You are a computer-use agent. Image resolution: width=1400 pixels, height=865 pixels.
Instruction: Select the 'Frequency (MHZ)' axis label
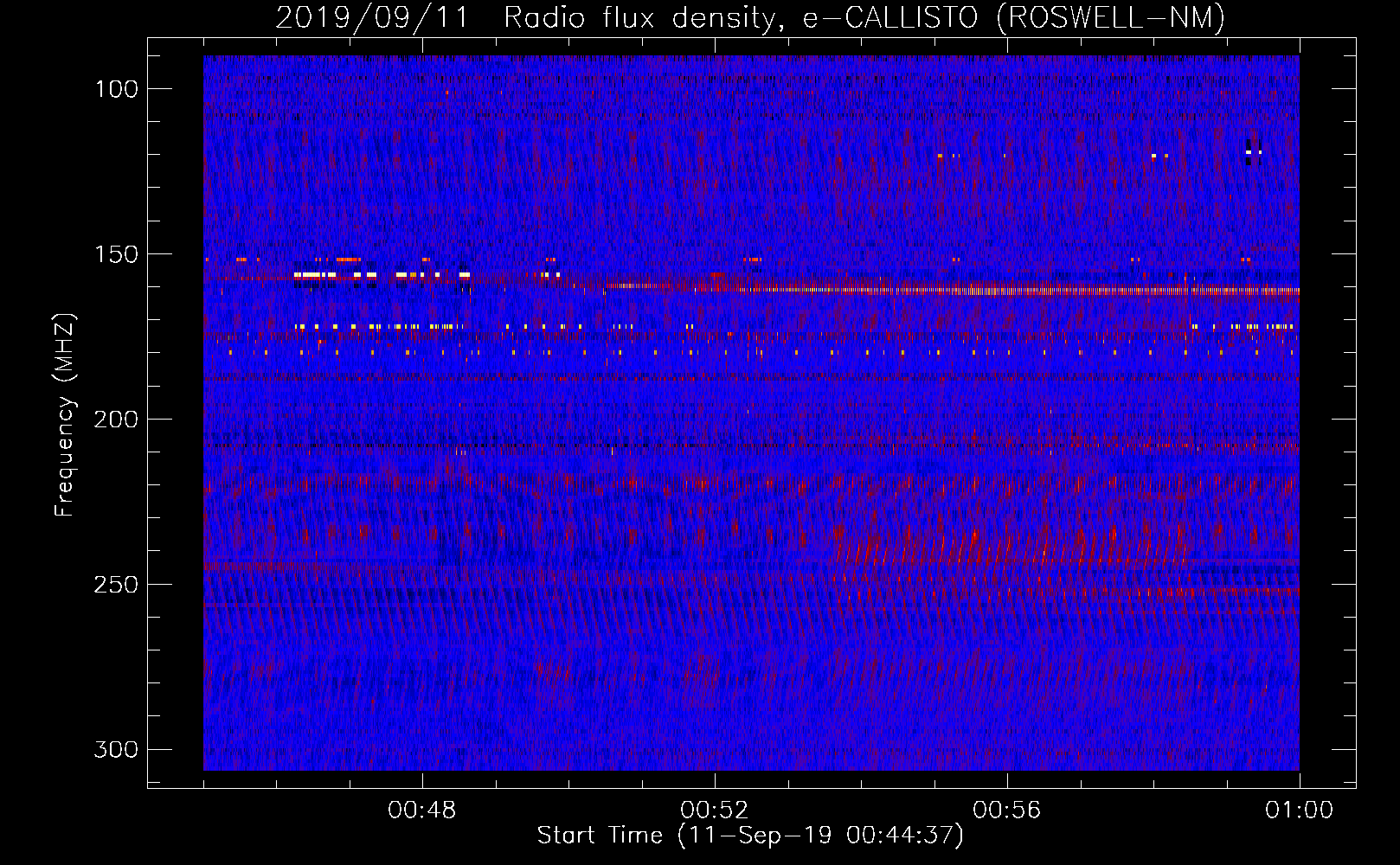coord(65,415)
